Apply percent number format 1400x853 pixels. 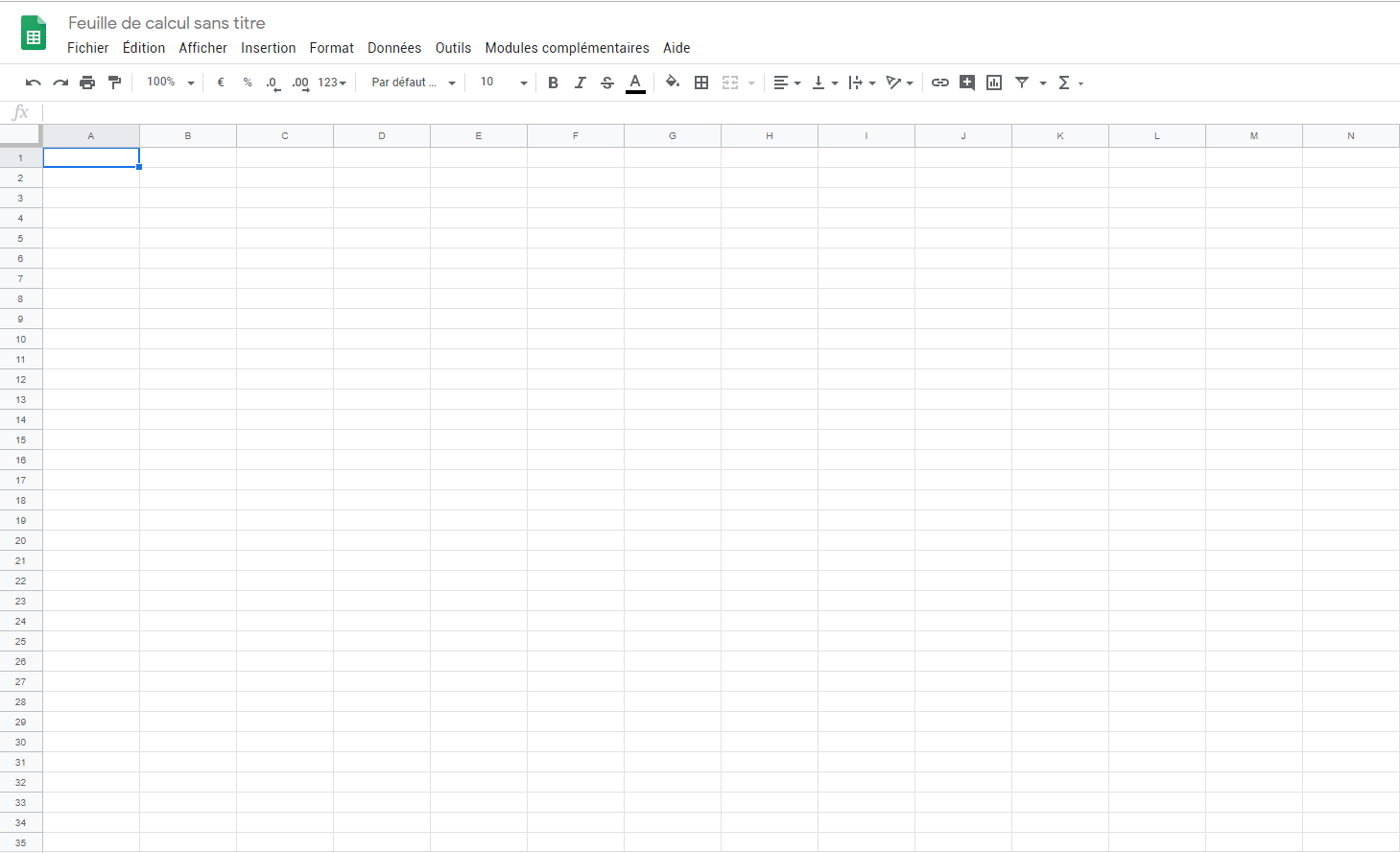tap(248, 83)
